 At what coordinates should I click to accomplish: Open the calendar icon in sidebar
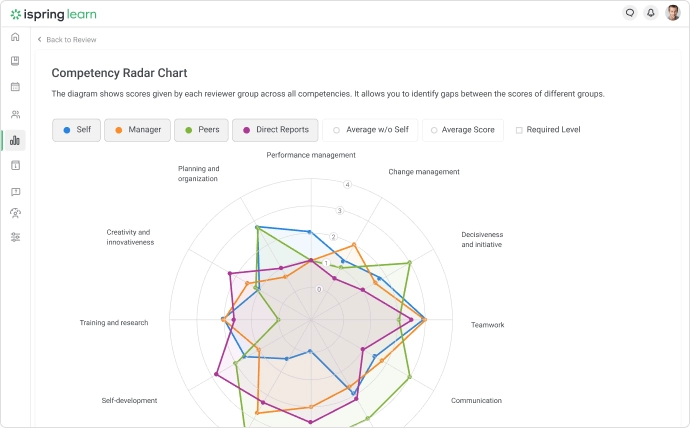point(15,87)
